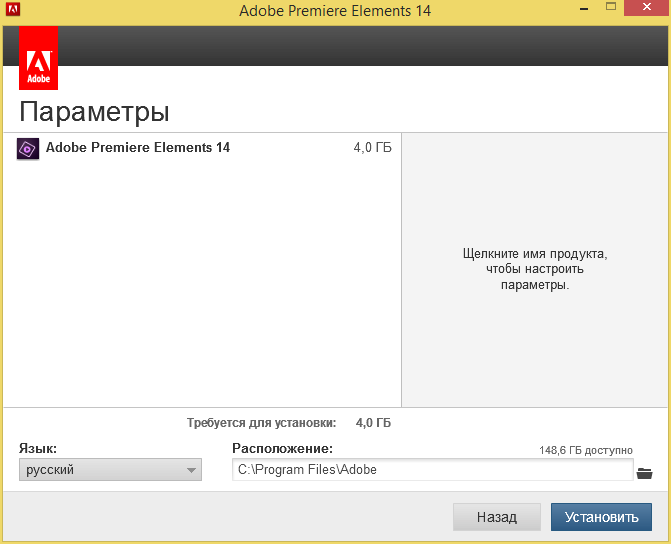The width and height of the screenshot is (671, 544).
Task: Minimize the installer window
Action: (x=584, y=8)
